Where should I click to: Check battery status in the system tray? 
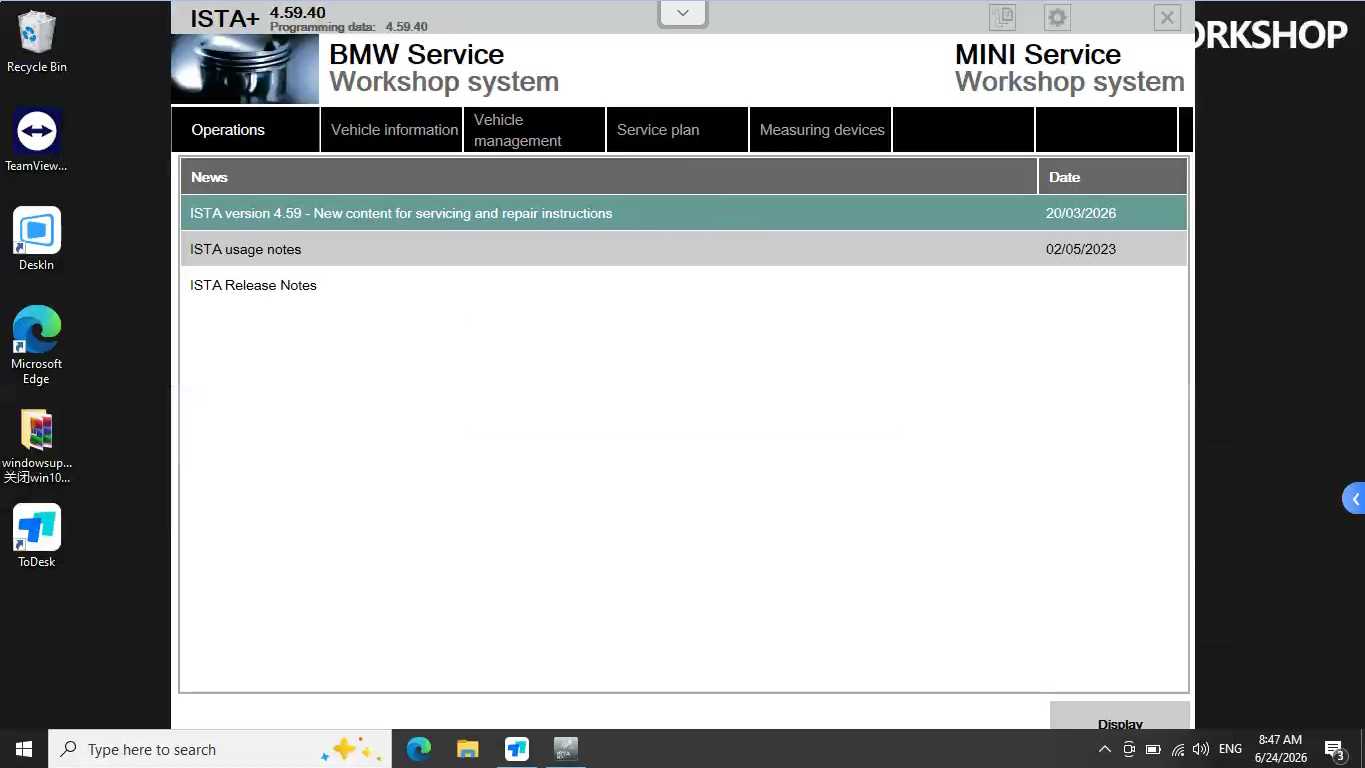[1153, 749]
